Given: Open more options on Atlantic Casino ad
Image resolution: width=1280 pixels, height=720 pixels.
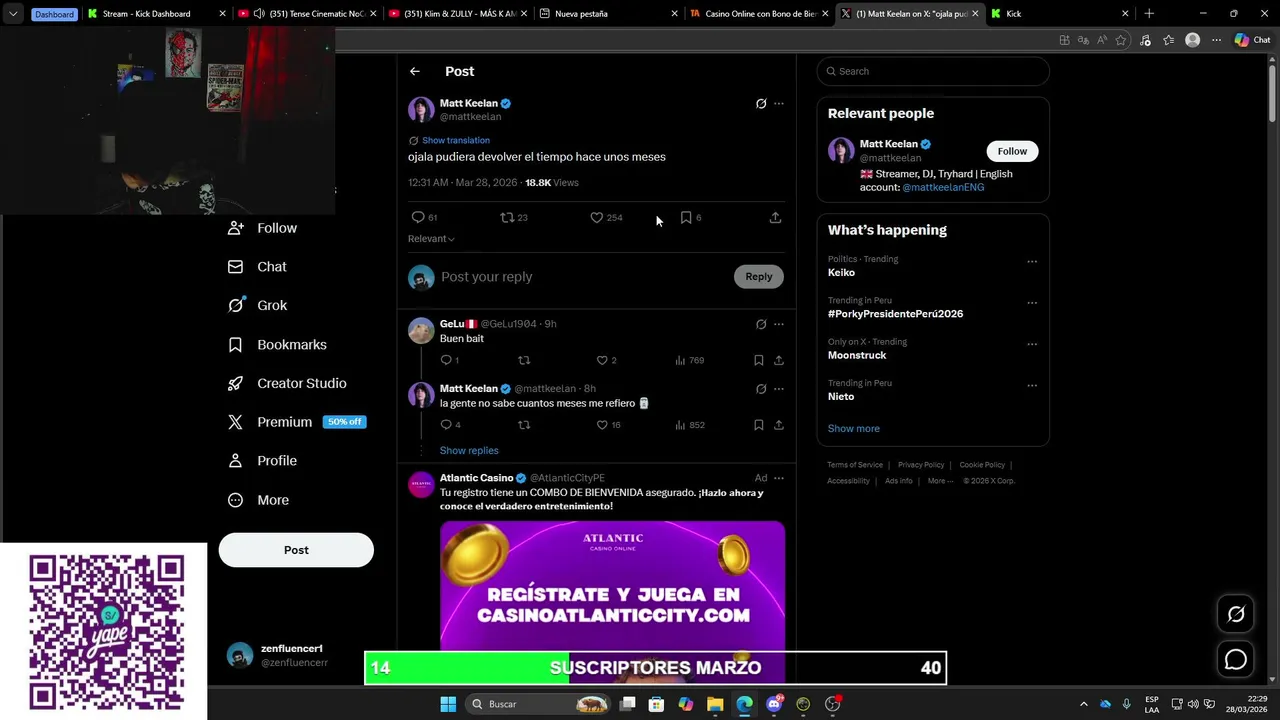Looking at the screenshot, I should (779, 478).
